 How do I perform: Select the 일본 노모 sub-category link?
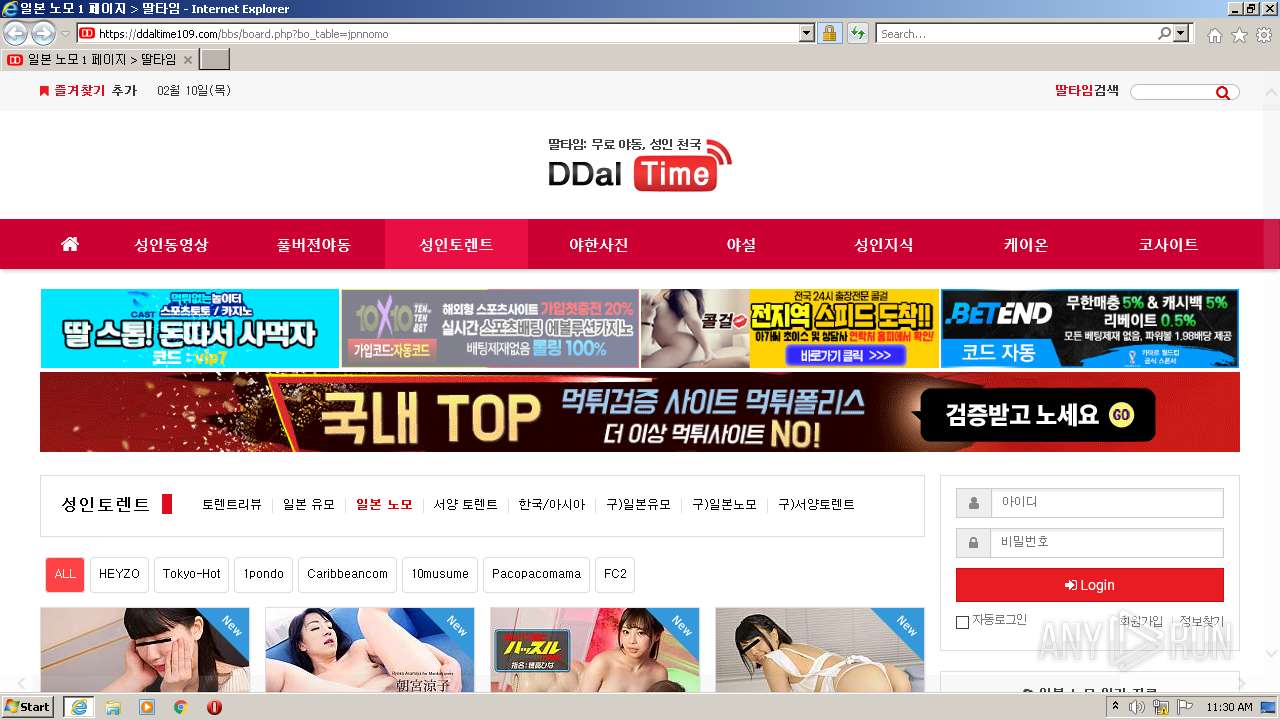384,505
